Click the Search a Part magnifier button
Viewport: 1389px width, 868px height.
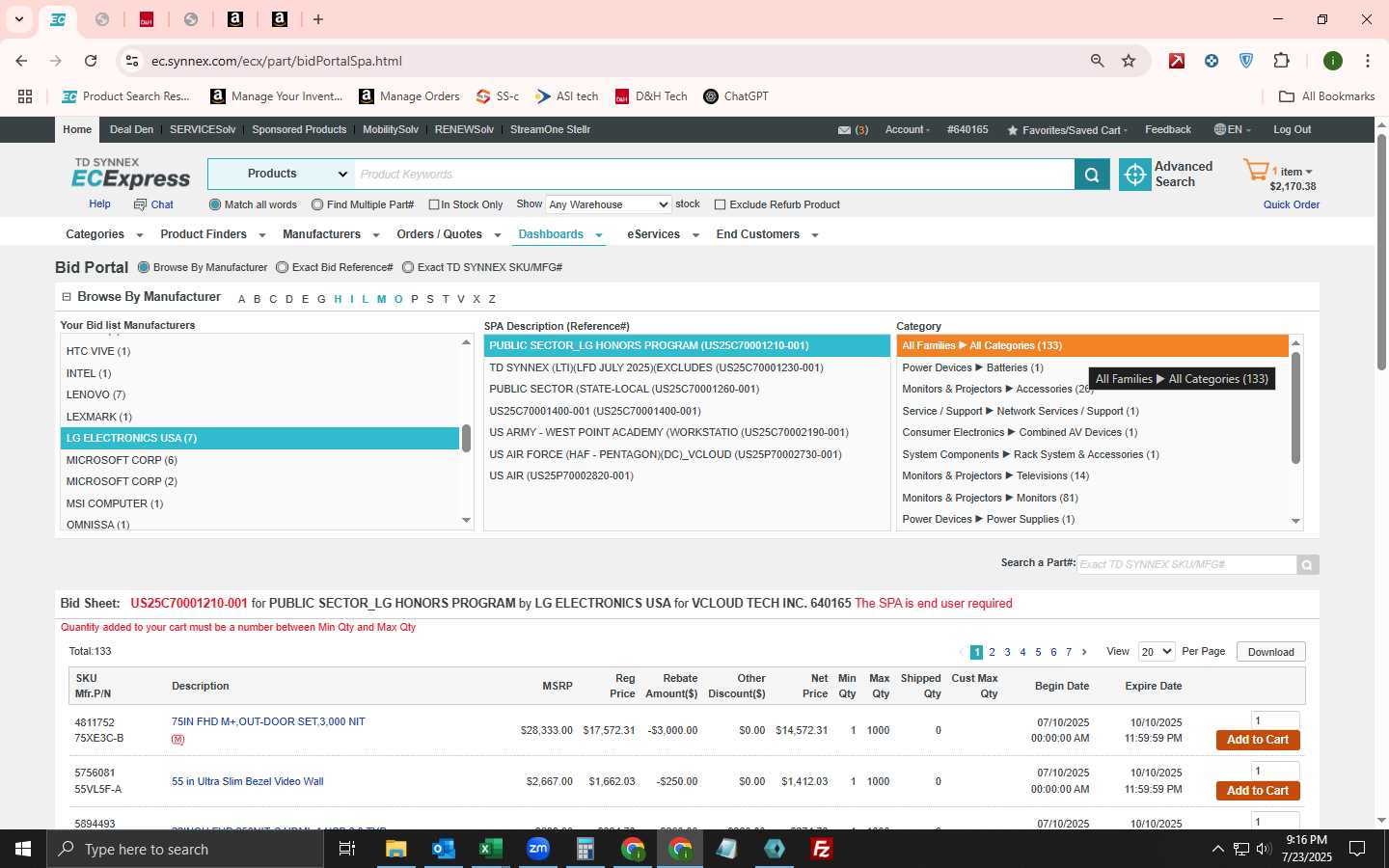(1307, 565)
